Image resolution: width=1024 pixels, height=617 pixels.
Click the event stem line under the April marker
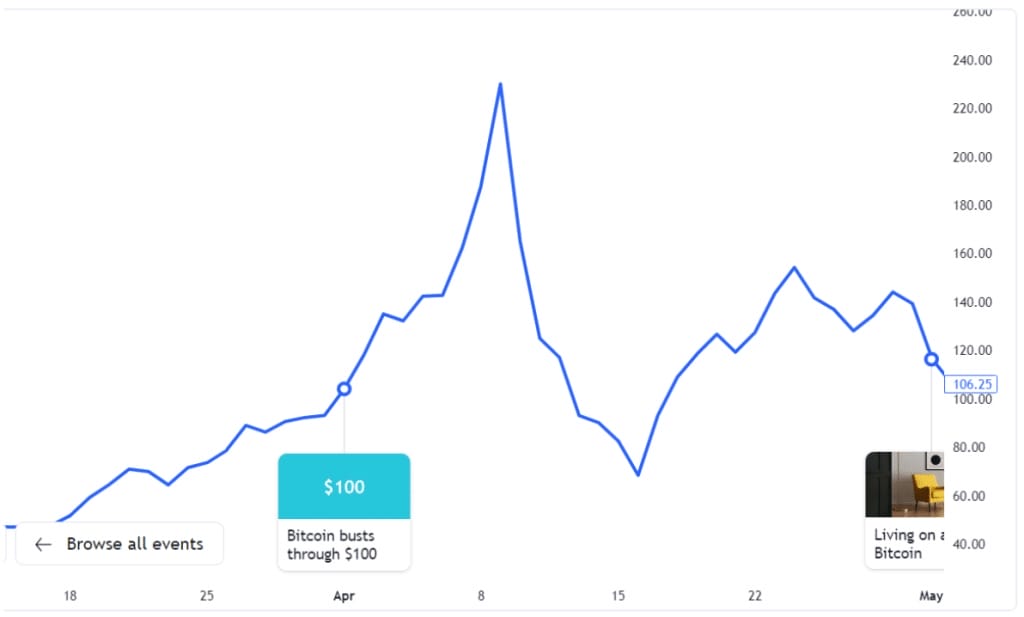(x=344, y=425)
